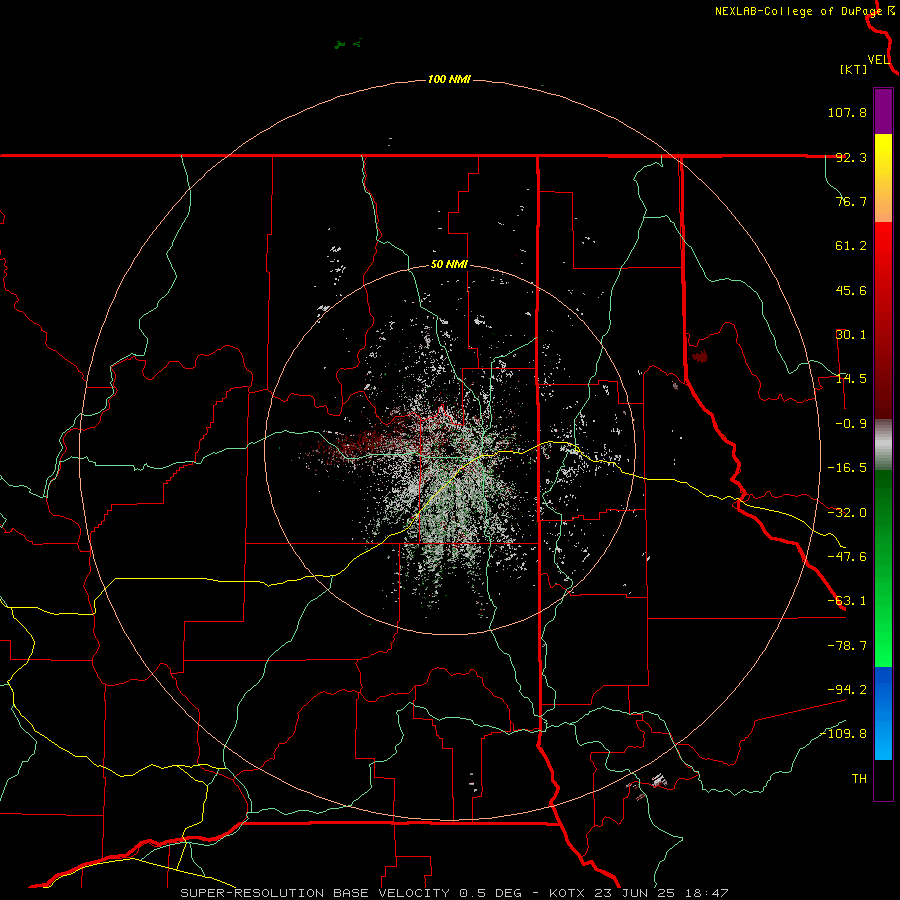
Task: Click the 23 JUN 25 date in caption
Action: (x=633, y=893)
